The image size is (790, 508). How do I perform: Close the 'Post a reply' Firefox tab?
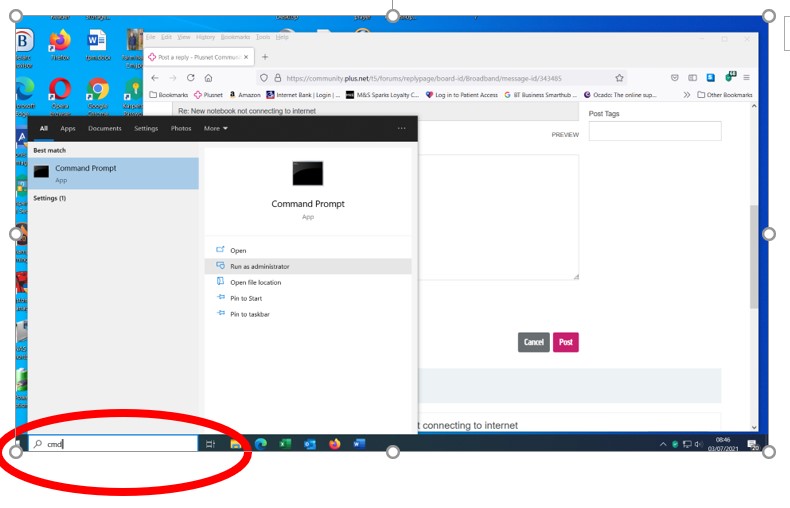point(246,57)
